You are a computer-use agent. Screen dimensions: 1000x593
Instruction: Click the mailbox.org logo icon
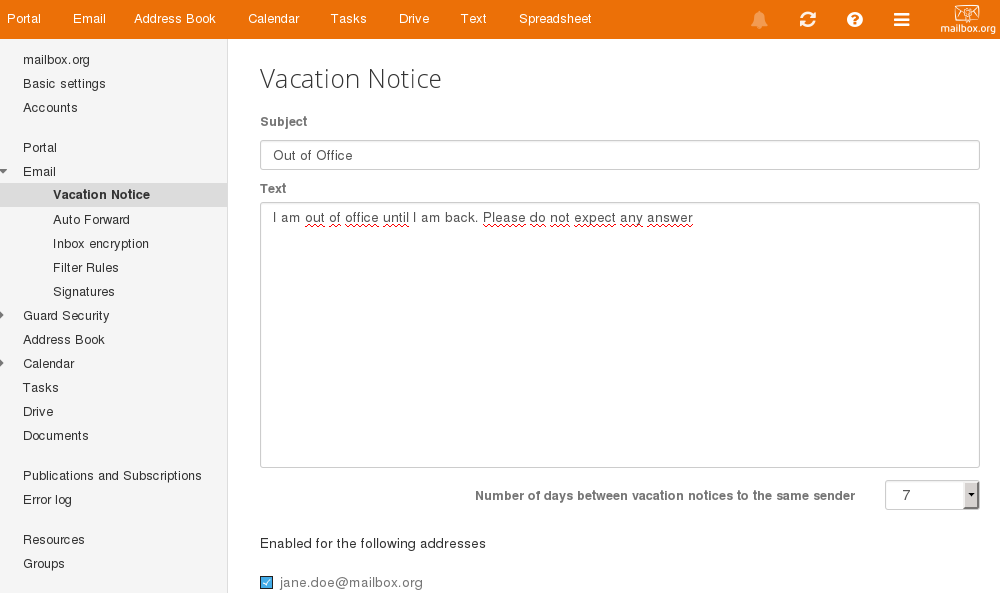click(x=967, y=18)
